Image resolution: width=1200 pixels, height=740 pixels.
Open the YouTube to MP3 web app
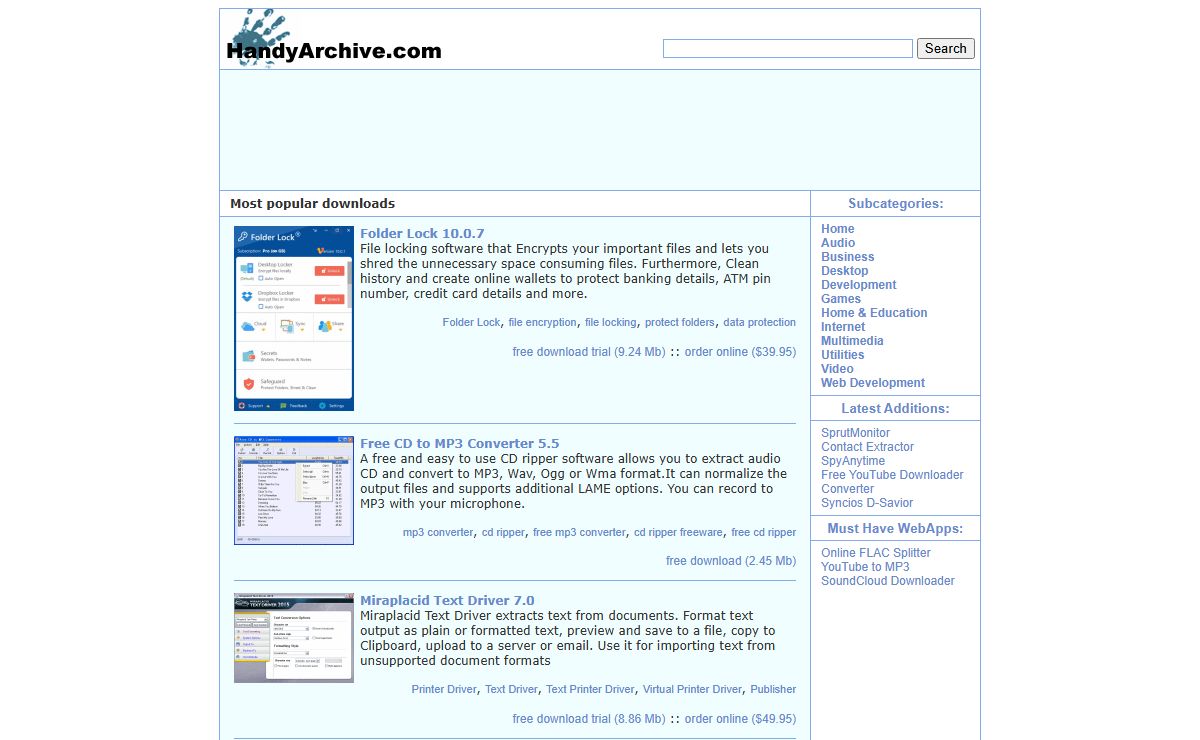coord(866,567)
